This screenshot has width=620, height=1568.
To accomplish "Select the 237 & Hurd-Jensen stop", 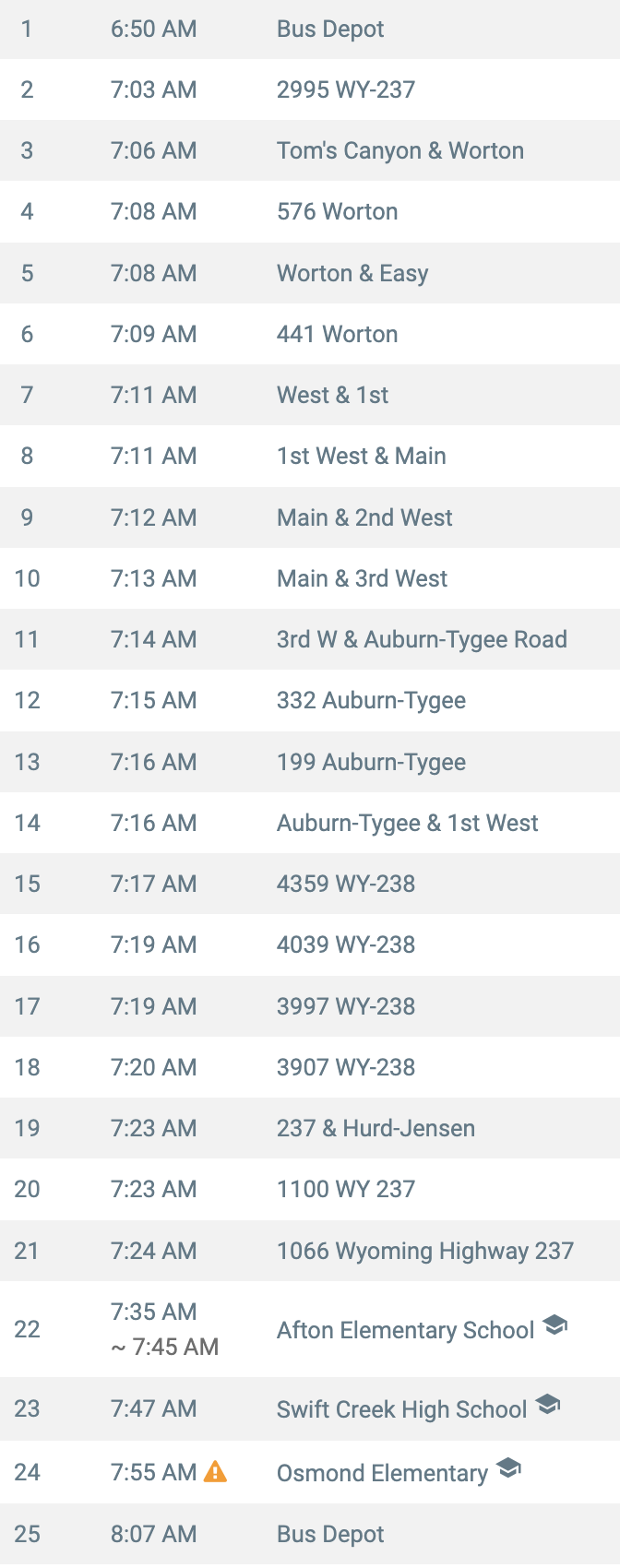I will (x=310, y=1128).
